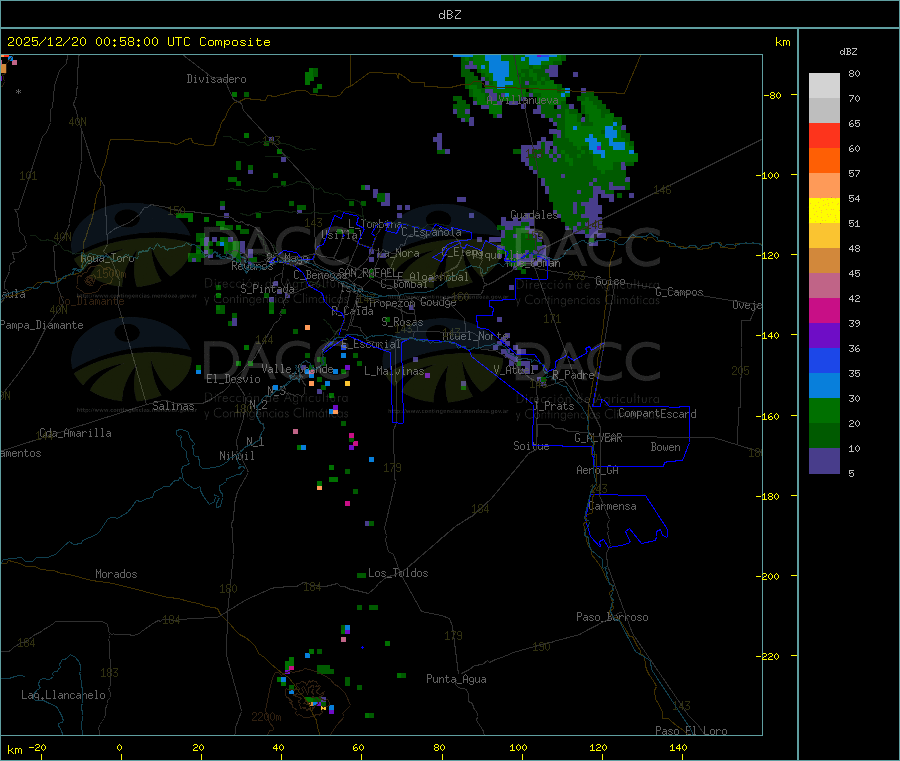The height and width of the screenshot is (761, 900).
Task: Click the Salinas map label
Action: point(173,406)
